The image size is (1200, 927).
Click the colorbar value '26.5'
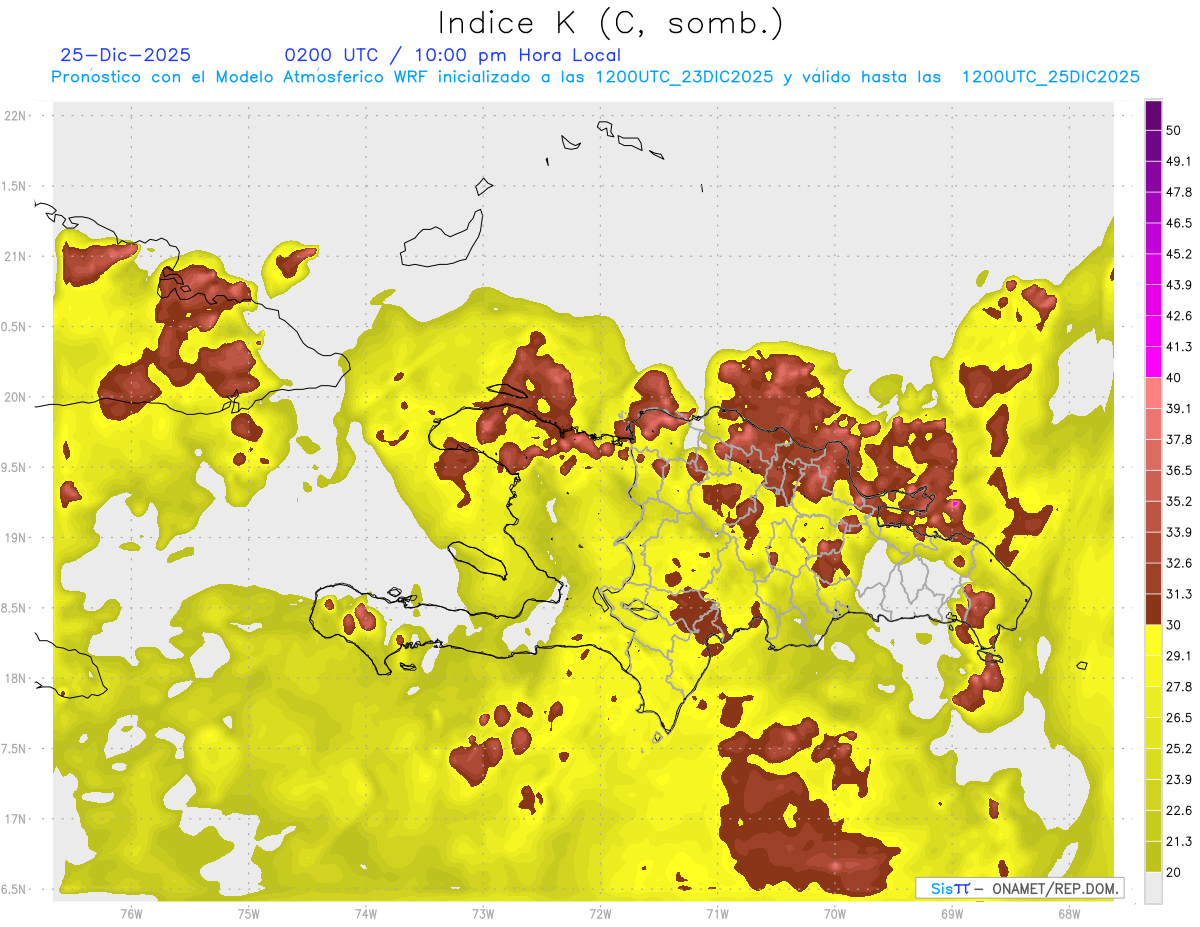click(x=1179, y=718)
